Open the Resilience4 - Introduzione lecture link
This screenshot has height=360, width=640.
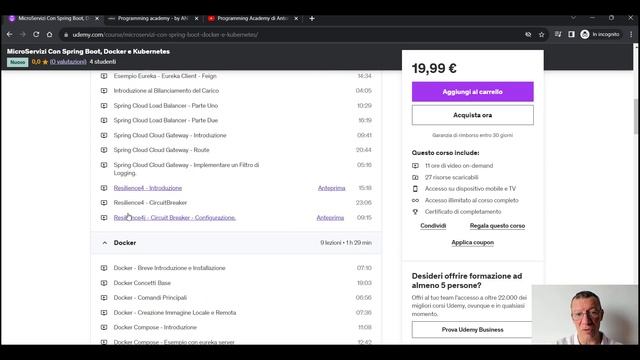click(x=148, y=188)
